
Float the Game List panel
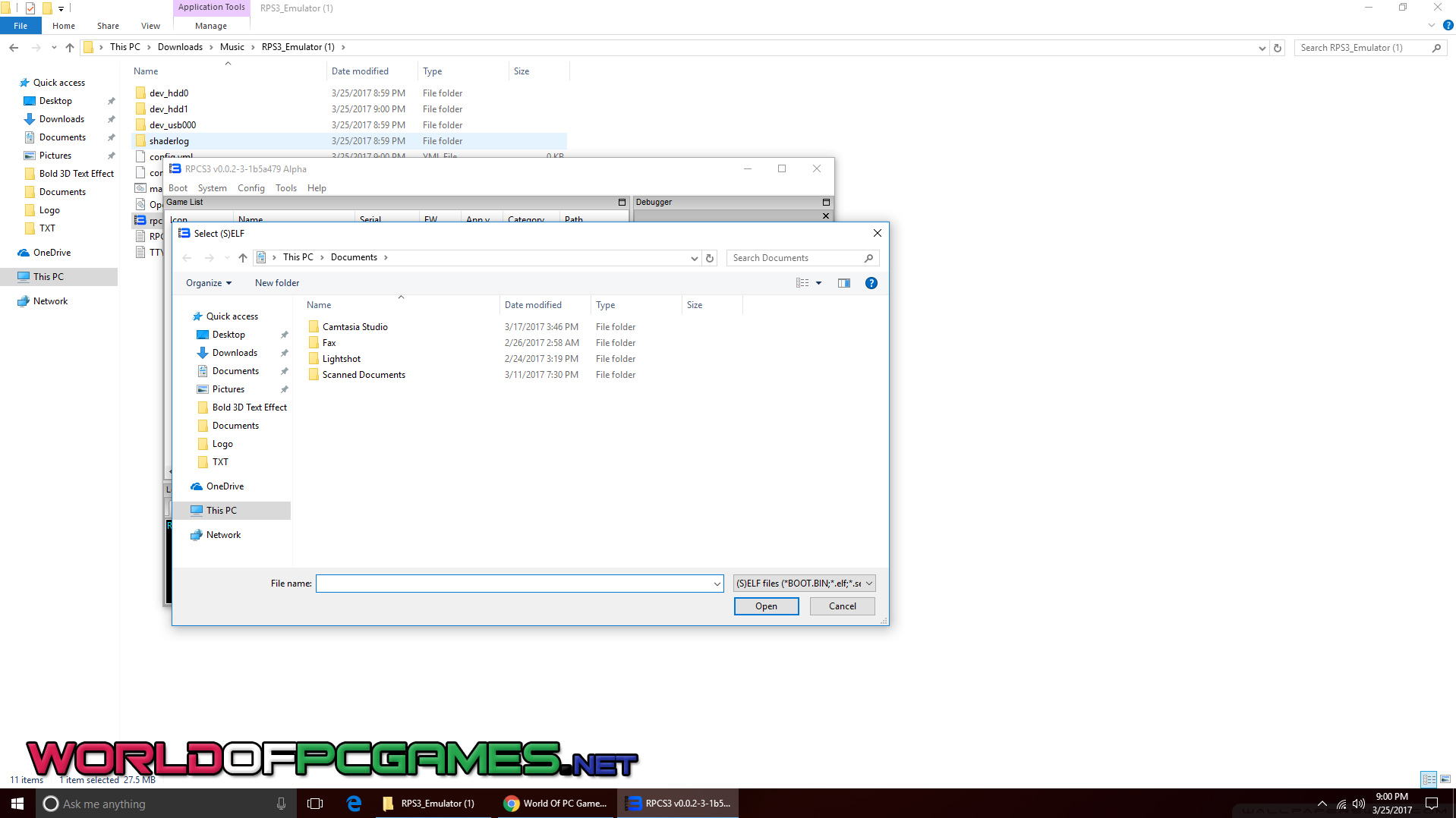622,203
